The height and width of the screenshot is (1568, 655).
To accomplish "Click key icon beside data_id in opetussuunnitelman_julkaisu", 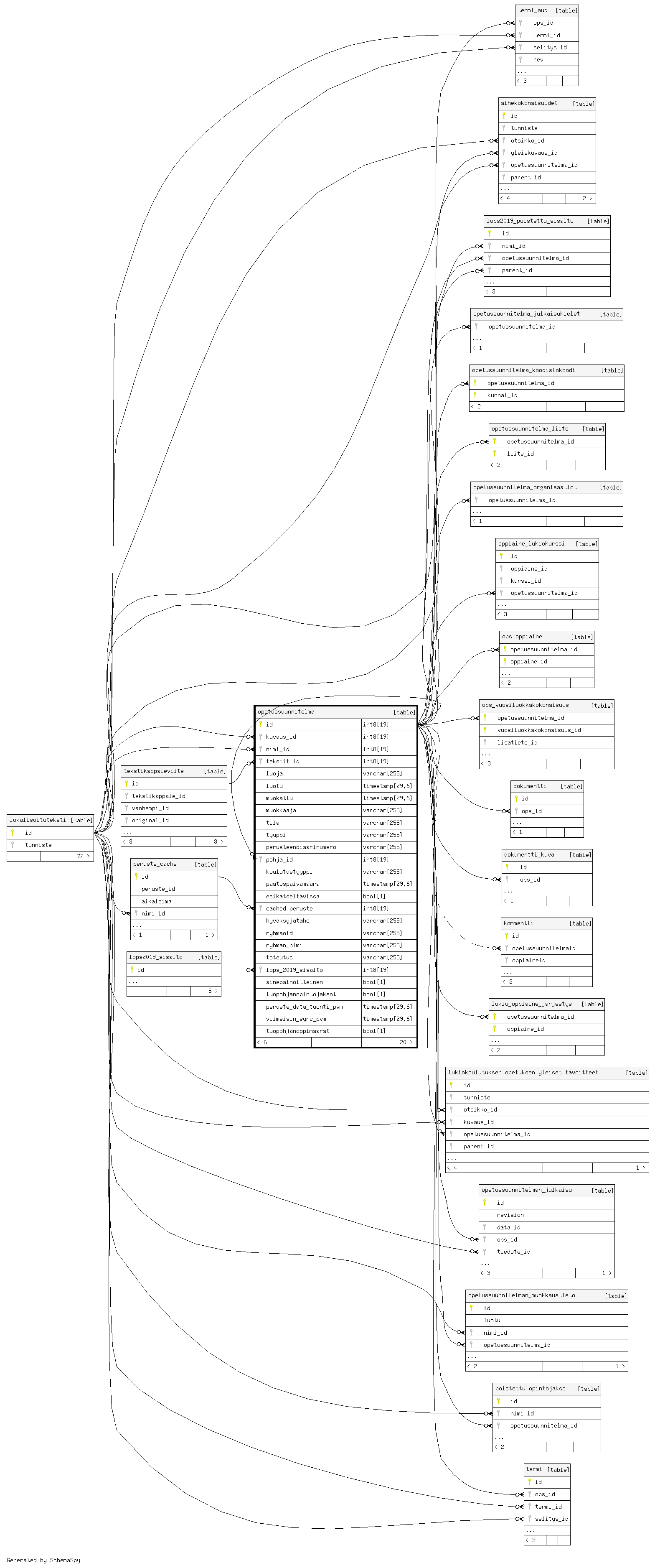I will pyautogui.click(x=484, y=1228).
